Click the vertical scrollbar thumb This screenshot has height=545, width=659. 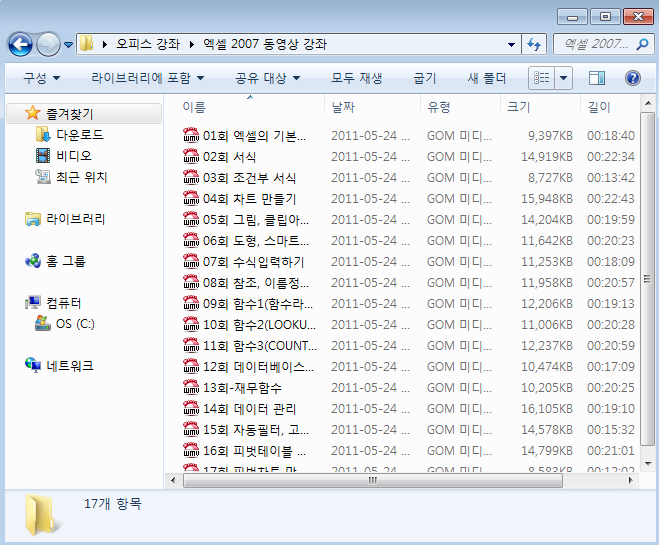(x=648, y=278)
